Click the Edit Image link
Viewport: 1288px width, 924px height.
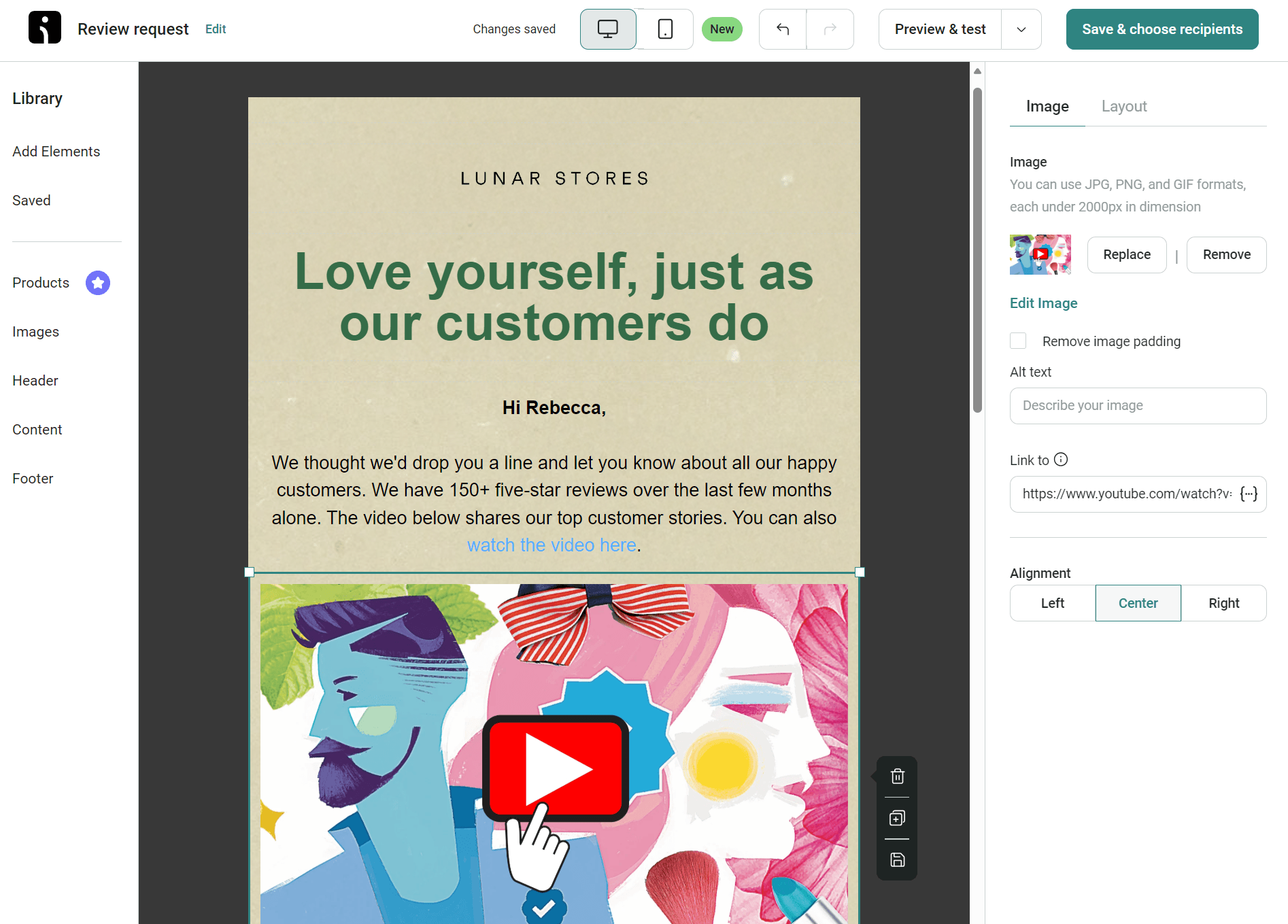[1043, 303]
